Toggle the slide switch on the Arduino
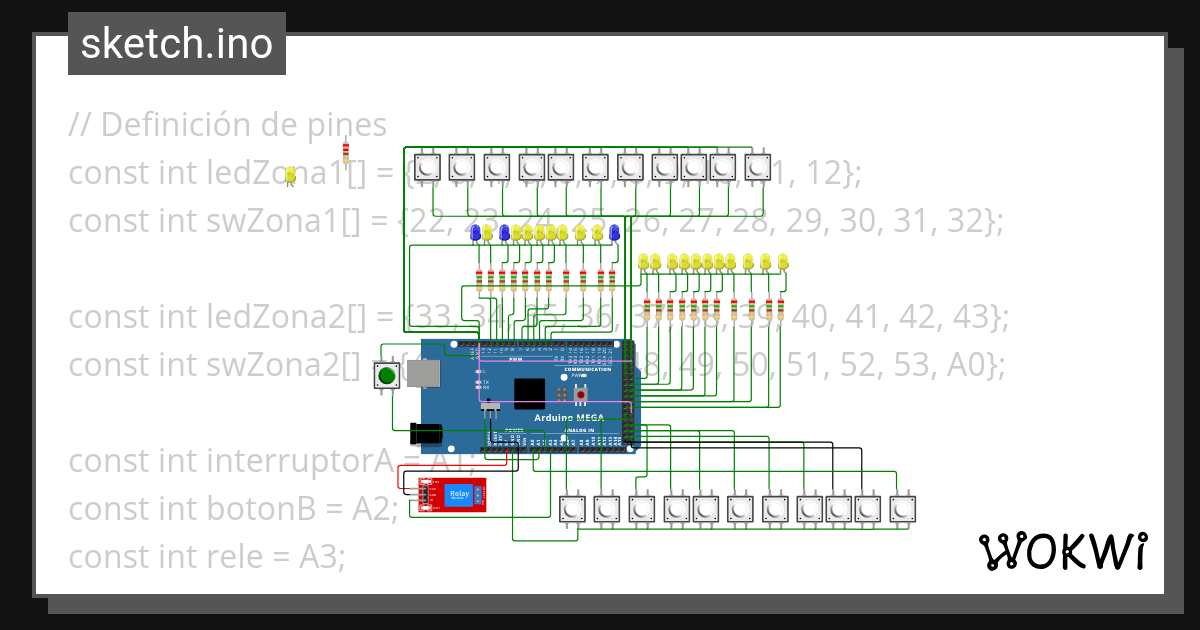1200x630 pixels. 491,407
